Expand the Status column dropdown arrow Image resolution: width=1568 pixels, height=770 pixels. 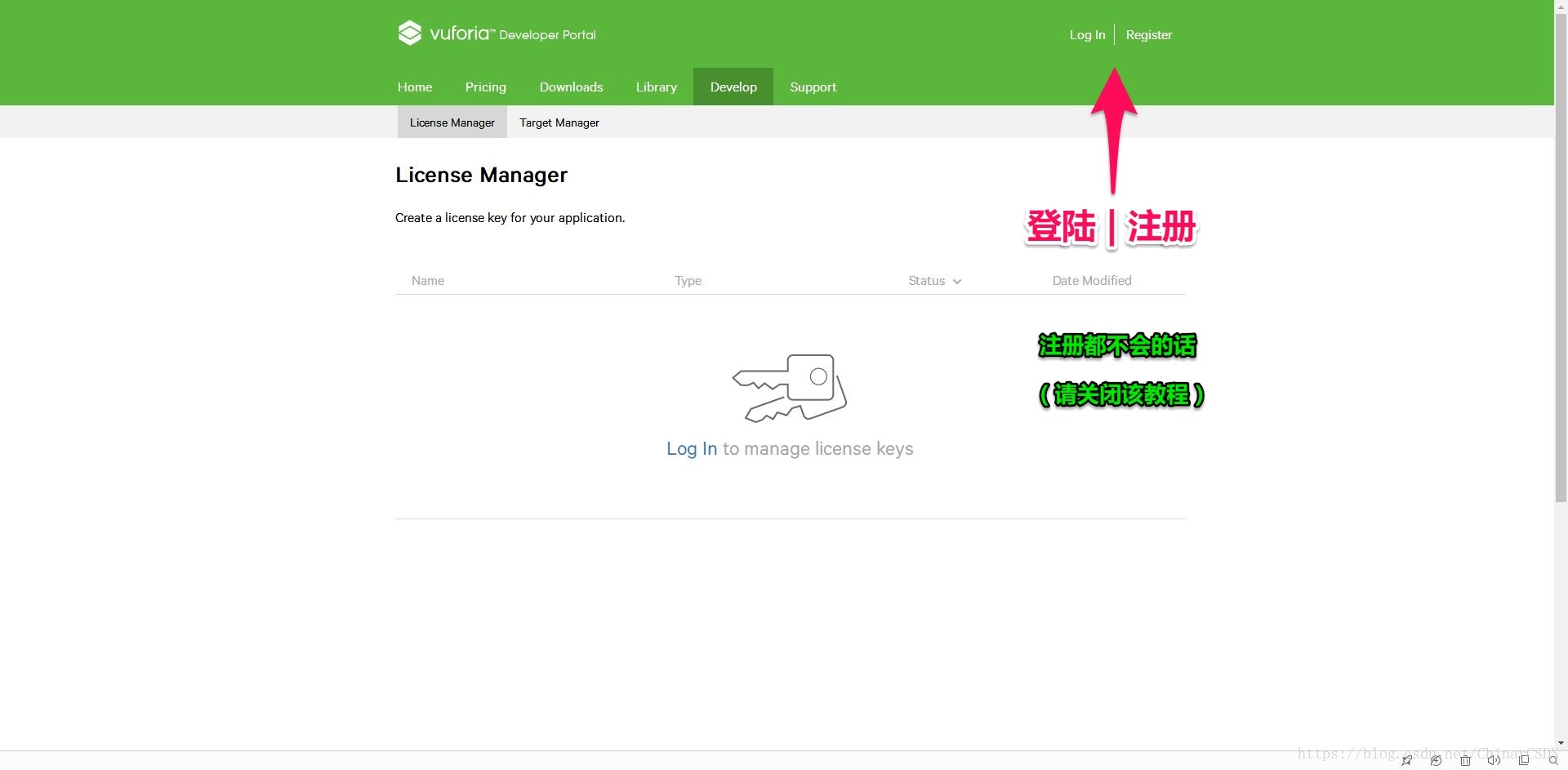click(x=957, y=282)
